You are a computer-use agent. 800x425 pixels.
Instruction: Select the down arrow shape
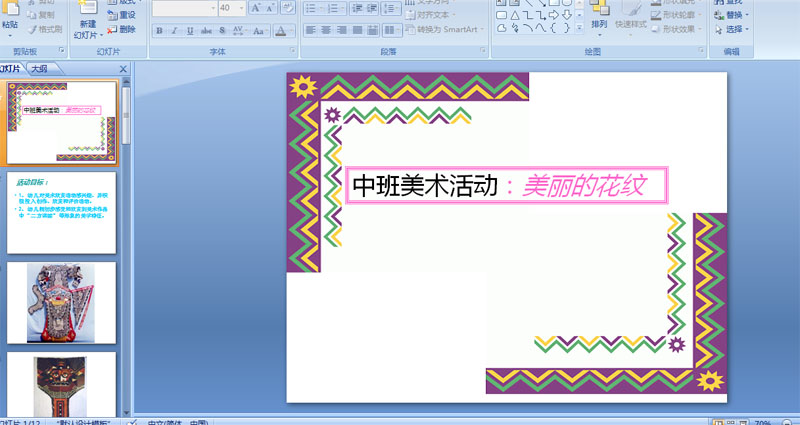[x=567, y=15]
